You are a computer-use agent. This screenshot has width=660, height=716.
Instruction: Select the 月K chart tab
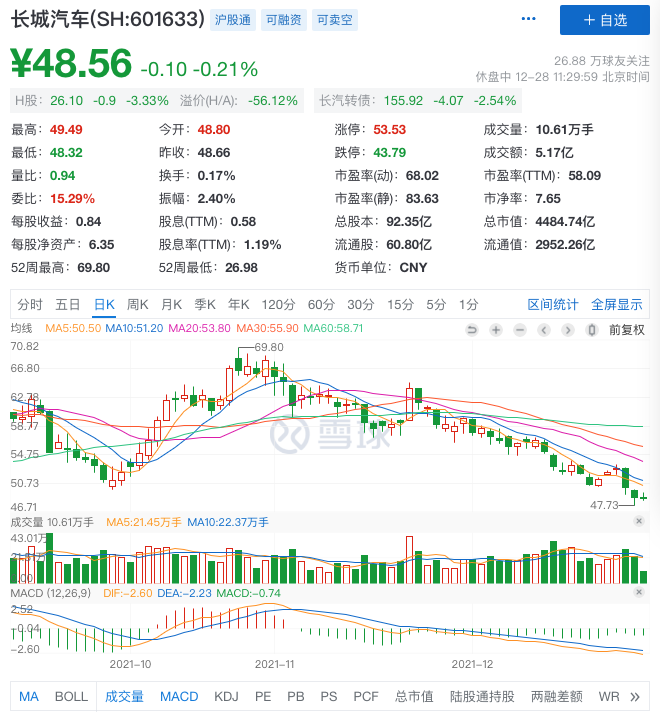coord(171,305)
